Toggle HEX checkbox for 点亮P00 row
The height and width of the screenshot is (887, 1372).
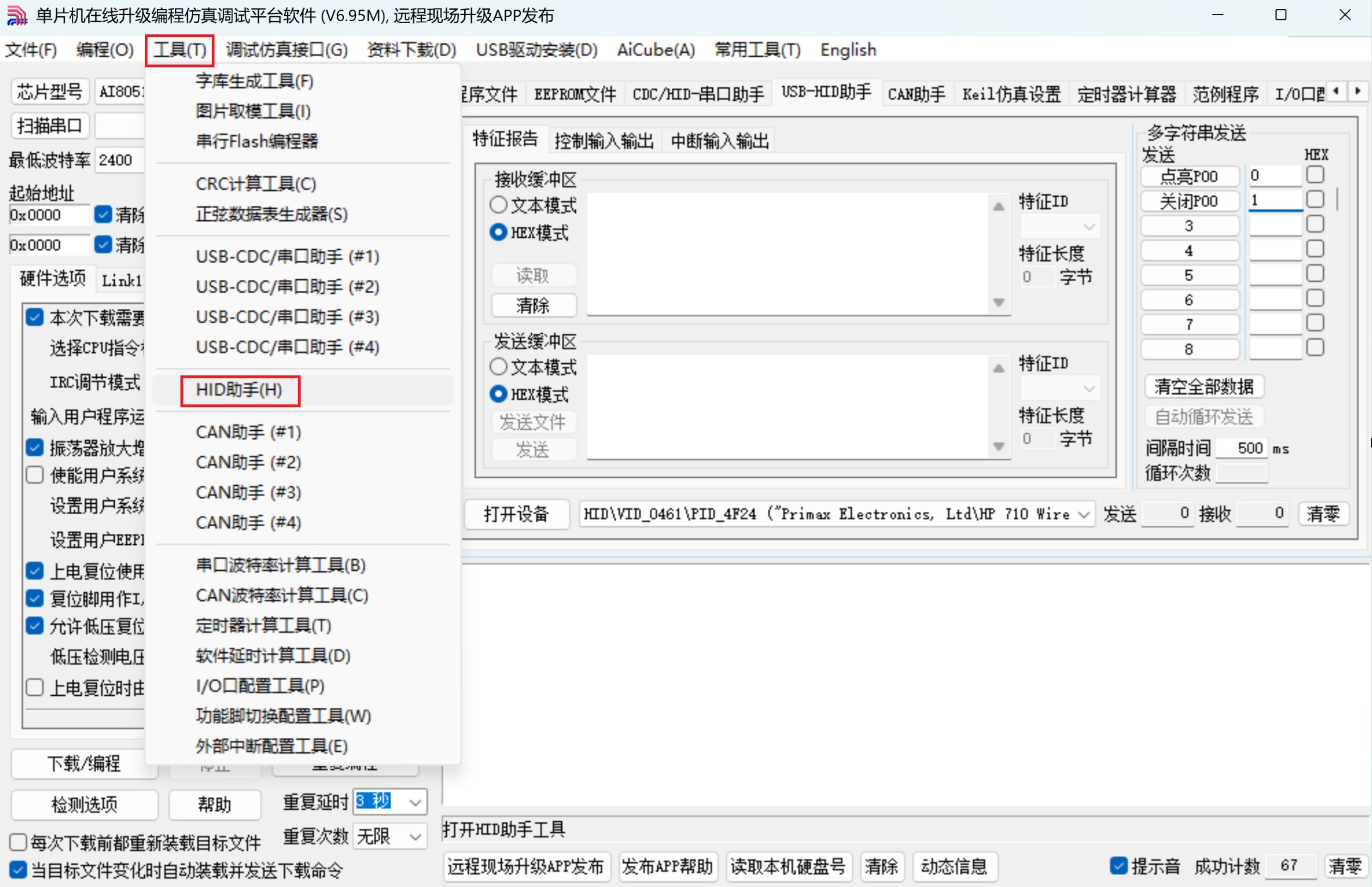(1315, 175)
